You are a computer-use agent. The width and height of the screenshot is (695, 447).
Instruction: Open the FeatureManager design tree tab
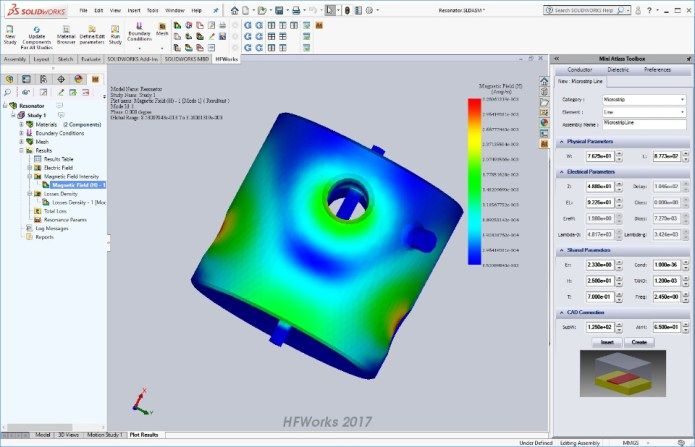pos(10,79)
